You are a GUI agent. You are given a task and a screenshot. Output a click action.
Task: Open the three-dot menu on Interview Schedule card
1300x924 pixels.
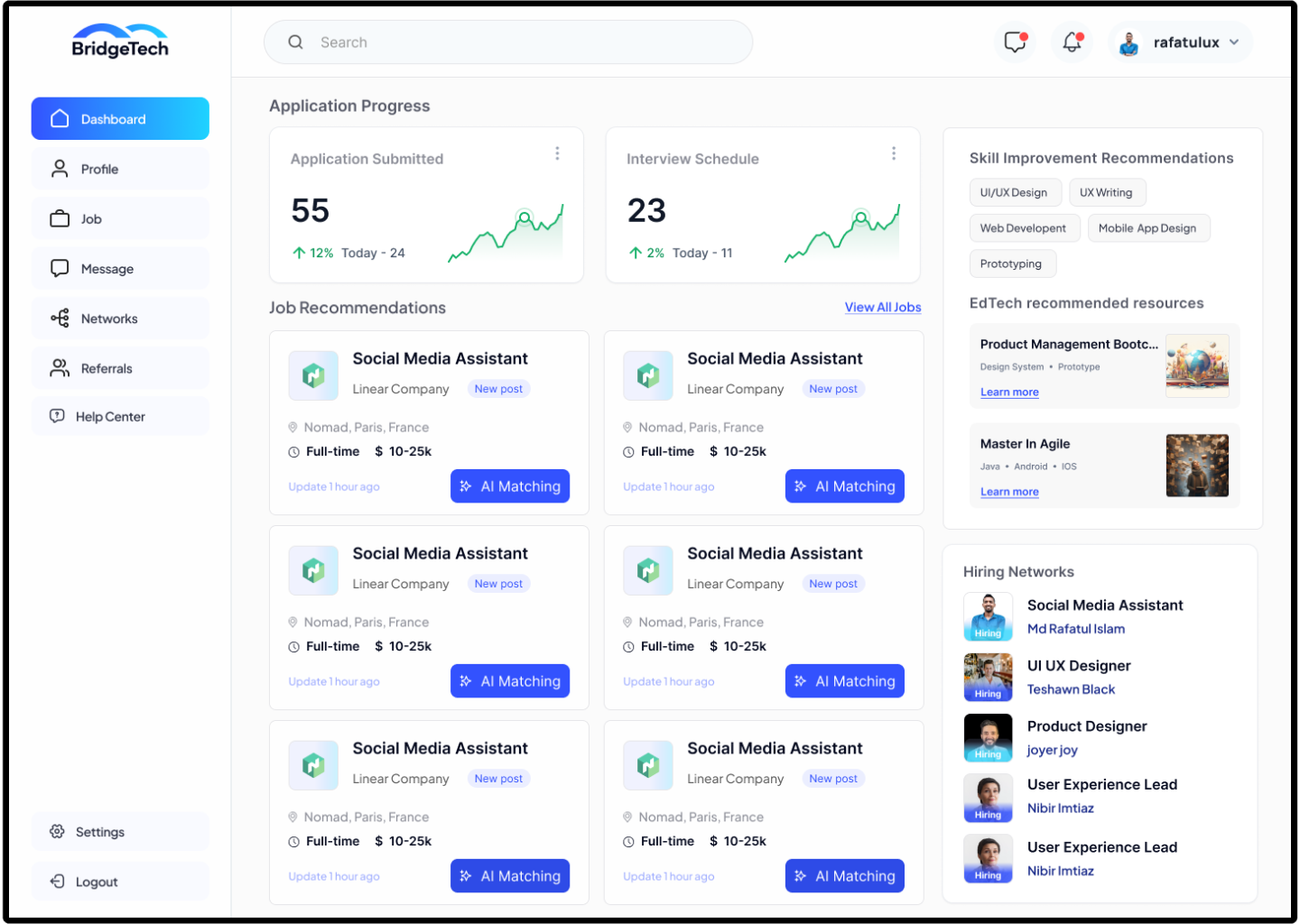tap(894, 153)
